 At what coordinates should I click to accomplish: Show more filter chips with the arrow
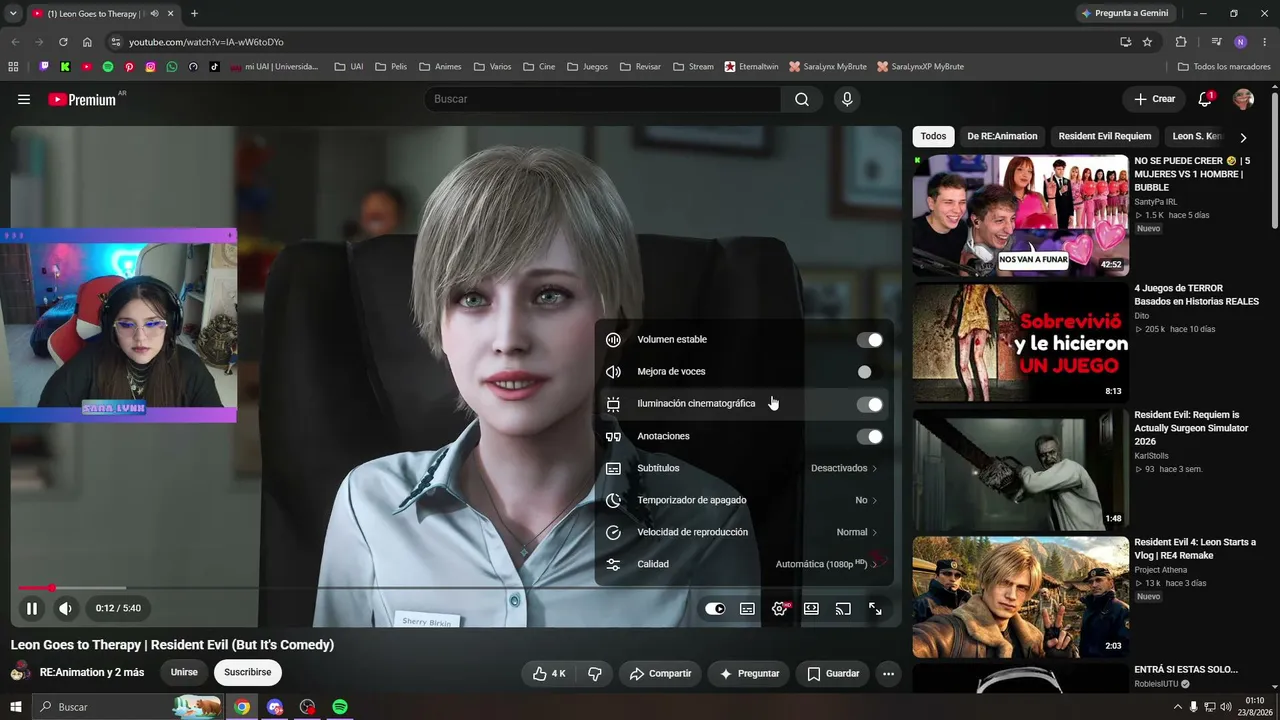tap(1243, 137)
